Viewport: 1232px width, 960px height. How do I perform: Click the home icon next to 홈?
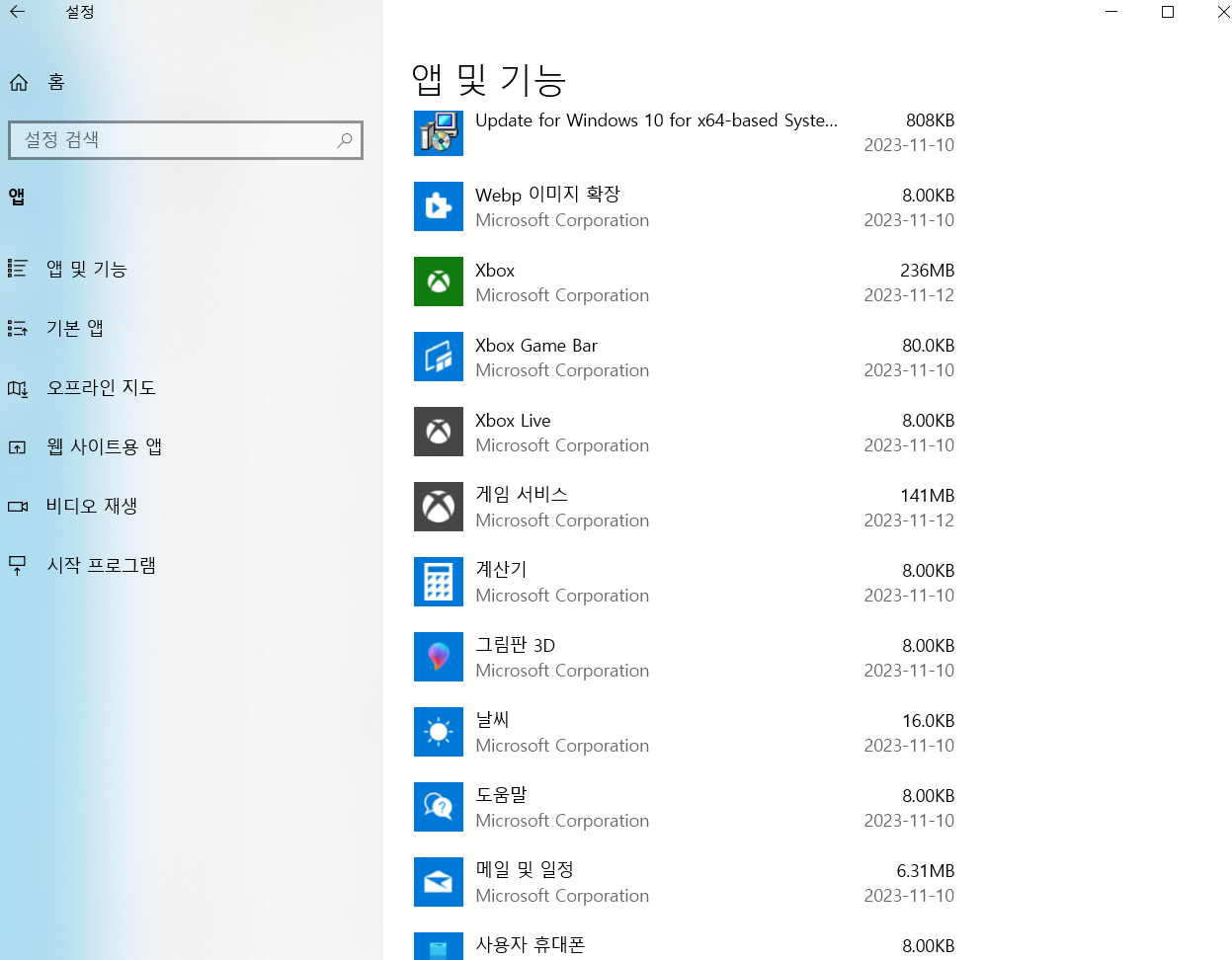tap(19, 82)
